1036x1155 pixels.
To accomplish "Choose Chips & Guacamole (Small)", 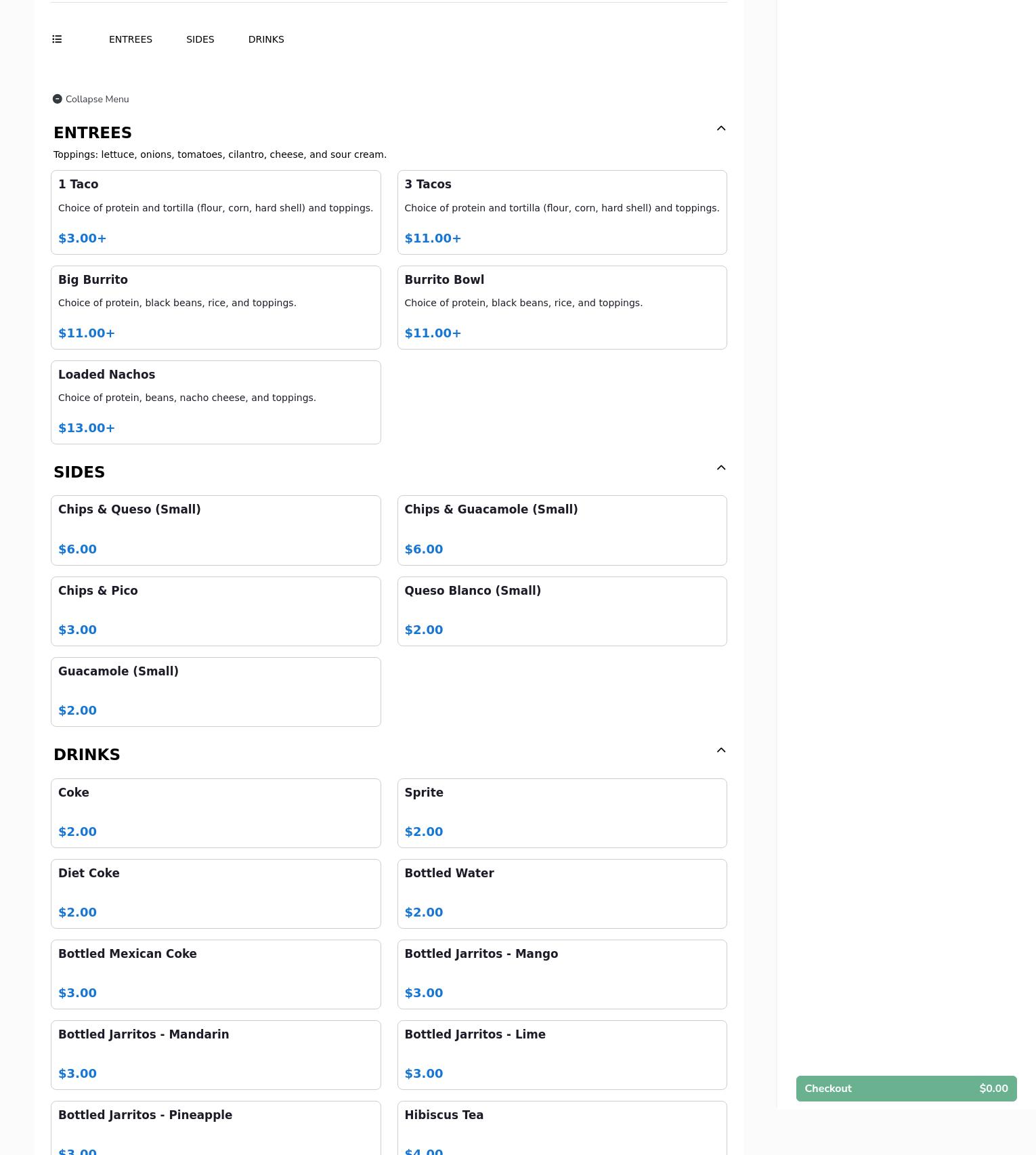I will (561, 530).
